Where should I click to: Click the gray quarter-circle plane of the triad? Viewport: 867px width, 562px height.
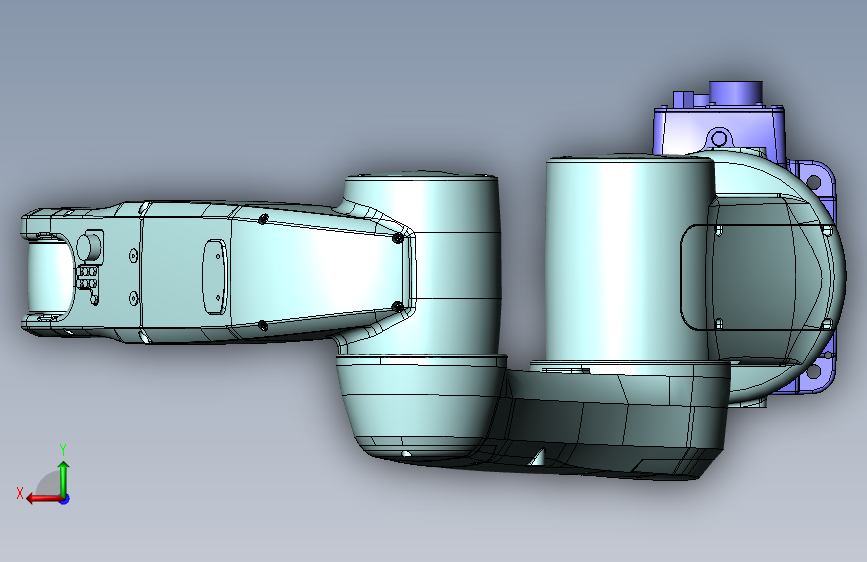[x=48, y=484]
